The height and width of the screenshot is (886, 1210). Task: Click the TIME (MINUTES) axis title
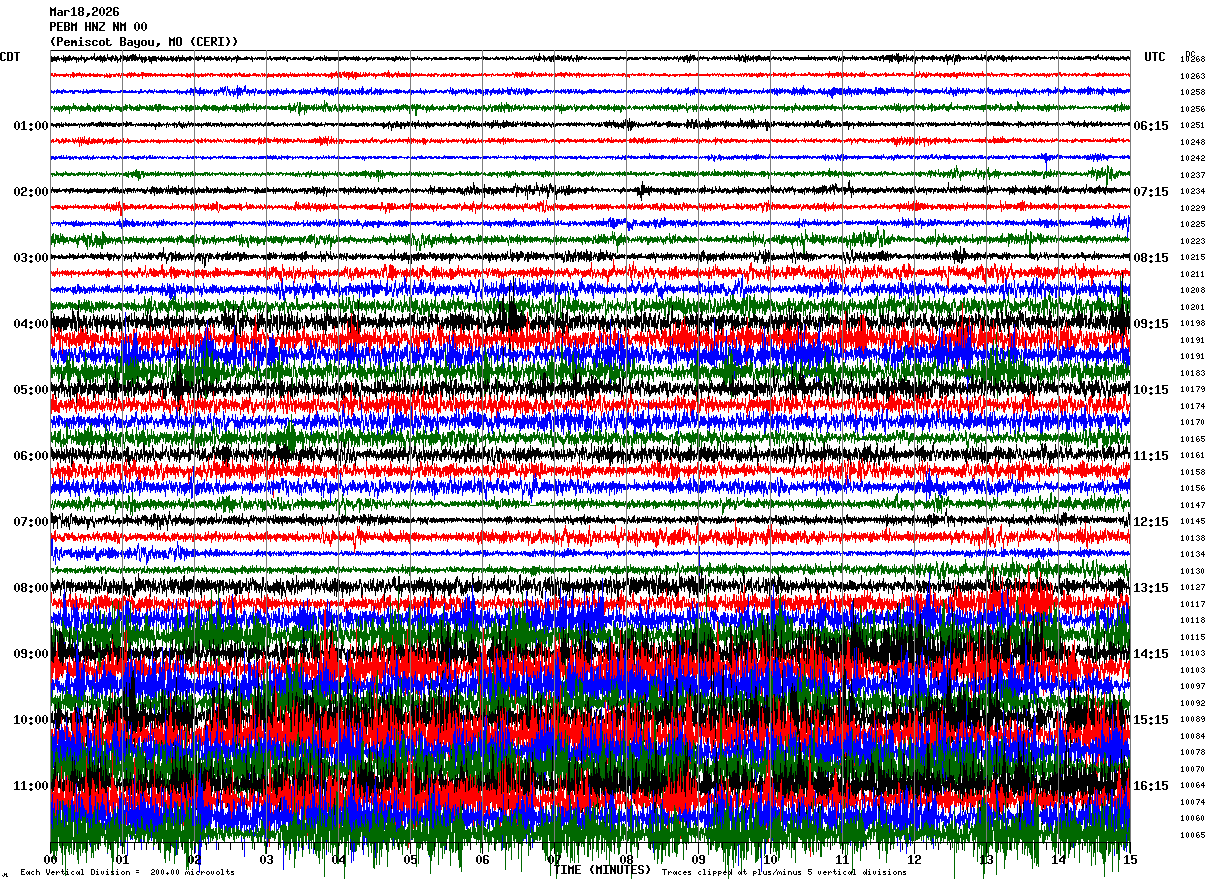(x=603, y=870)
